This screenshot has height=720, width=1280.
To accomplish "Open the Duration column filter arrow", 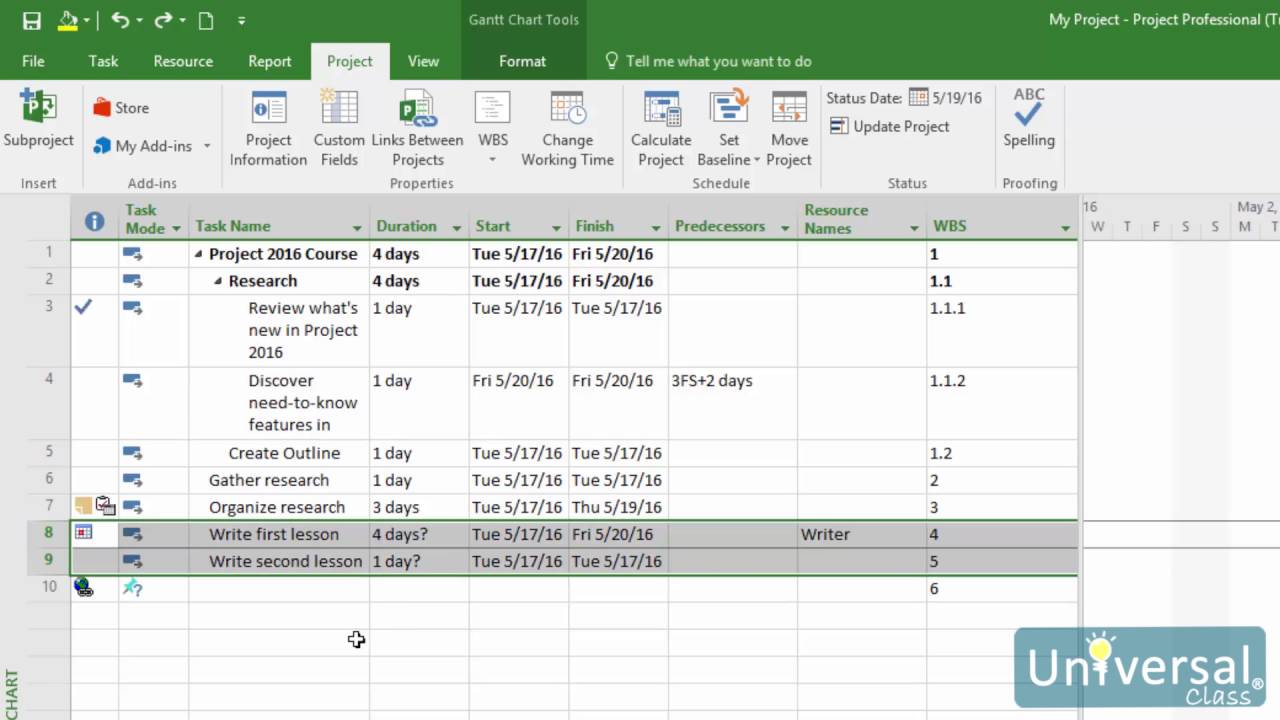I will click(x=457, y=228).
